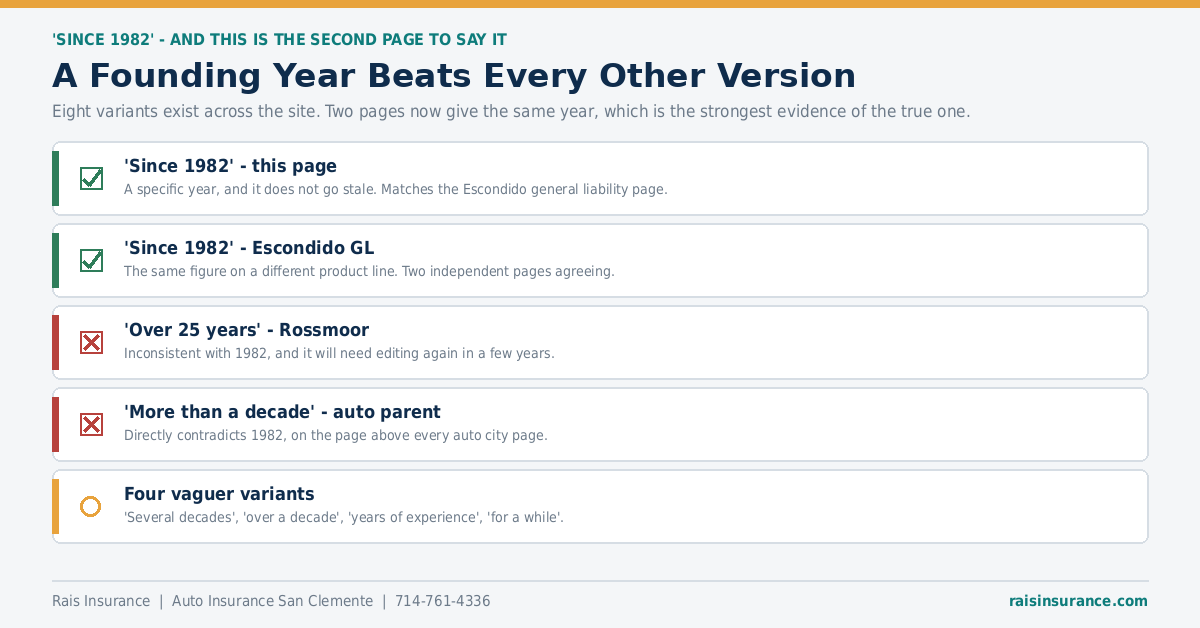Image resolution: width=1200 pixels, height=628 pixels.
Task: Click the orange circle icon beside Four vaguer variants
Action: point(91,506)
